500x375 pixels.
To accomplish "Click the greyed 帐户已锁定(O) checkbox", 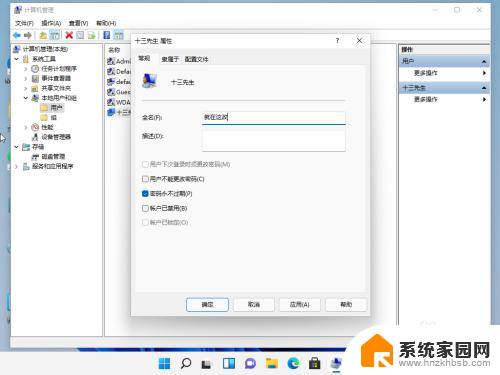I will [x=145, y=222].
